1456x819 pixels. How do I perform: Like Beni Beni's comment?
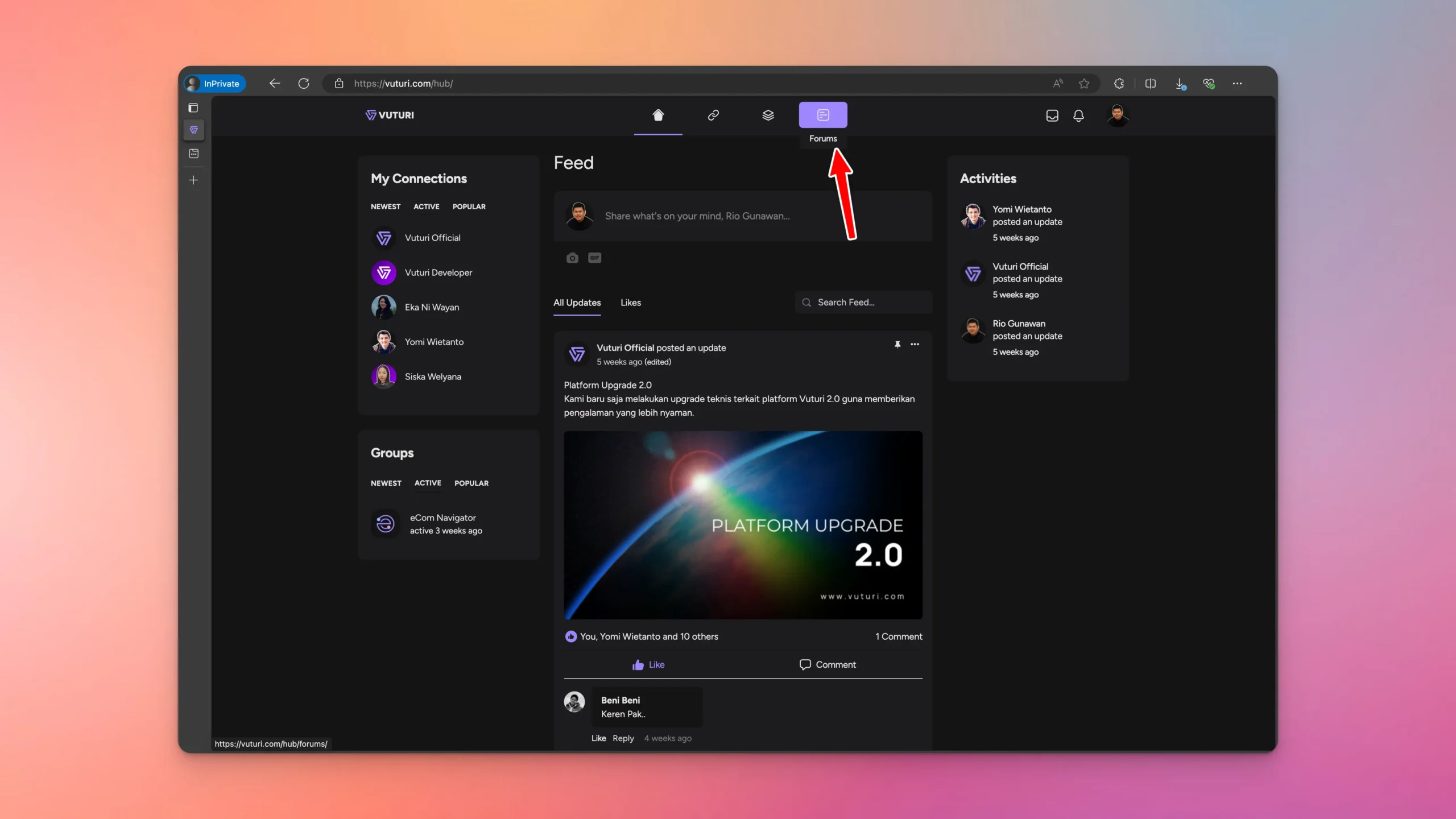(x=598, y=738)
